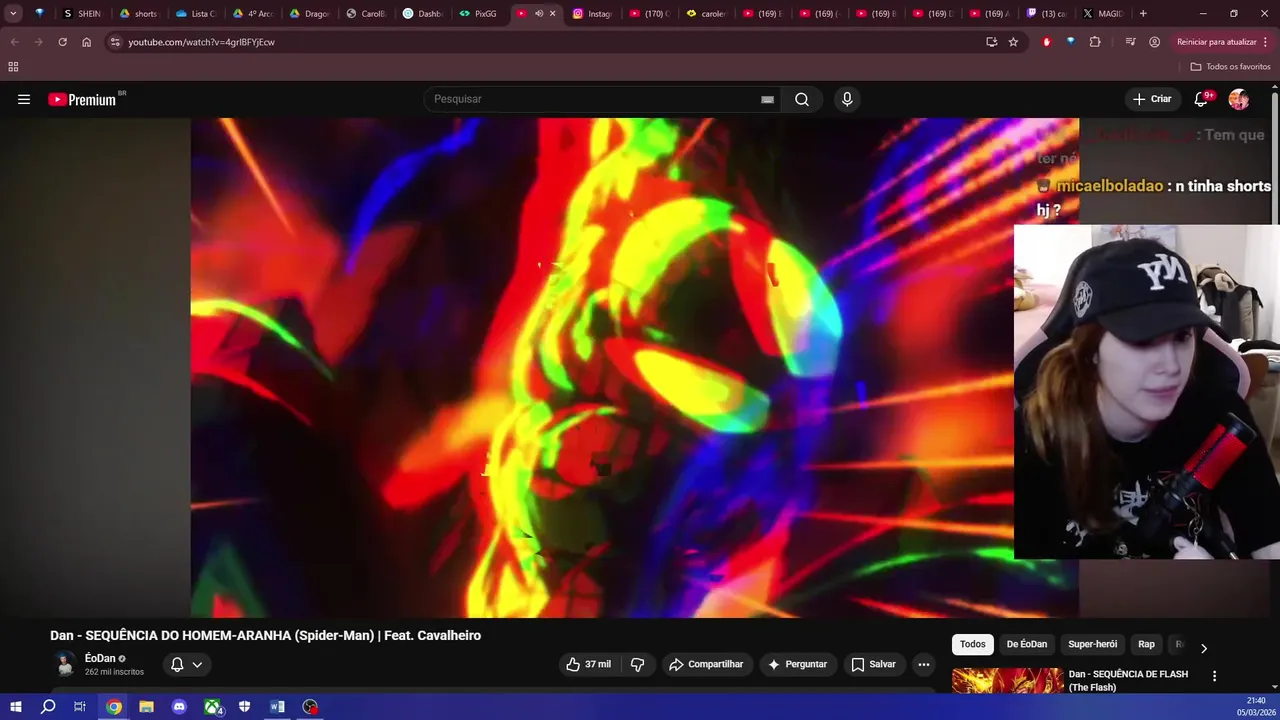The height and width of the screenshot is (720, 1280).
Task: Start voice search with the microphone
Action: 847,99
